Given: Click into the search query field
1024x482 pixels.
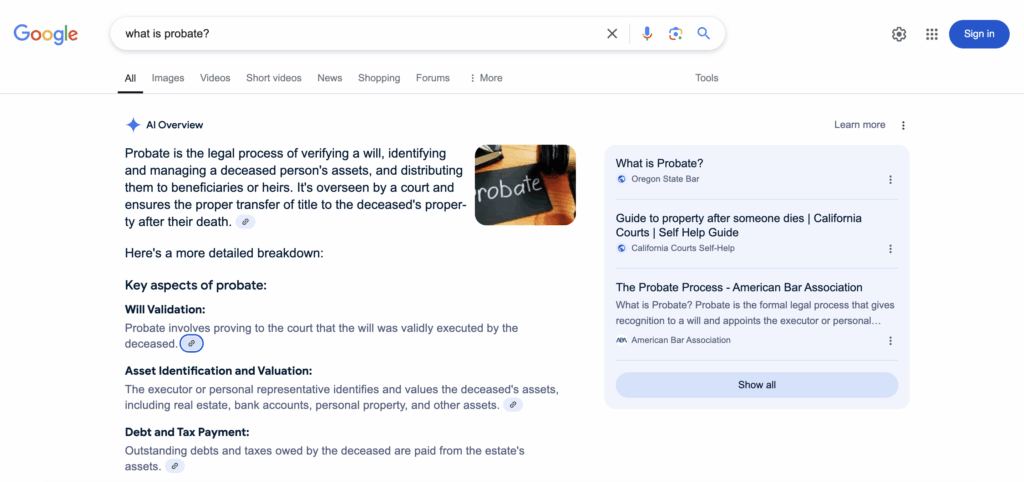Looking at the screenshot, I should tap(359, 33).
